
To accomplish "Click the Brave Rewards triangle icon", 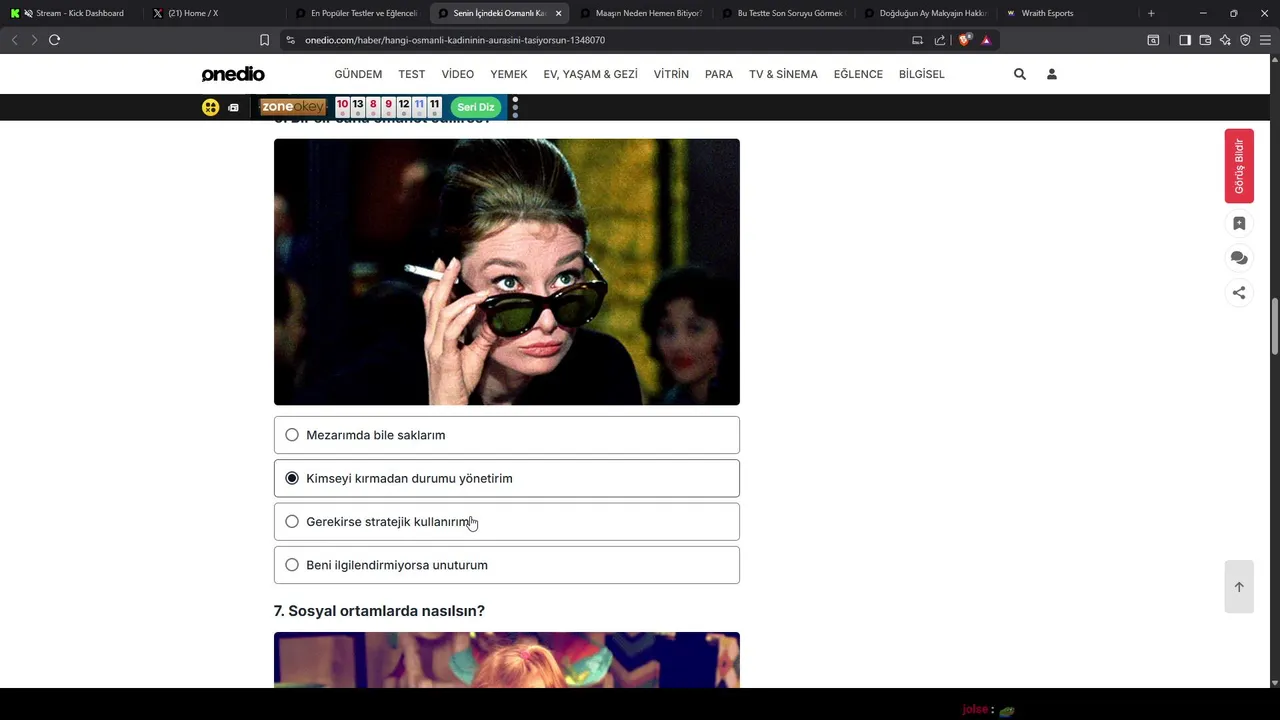I will click(x=986, y=40).
